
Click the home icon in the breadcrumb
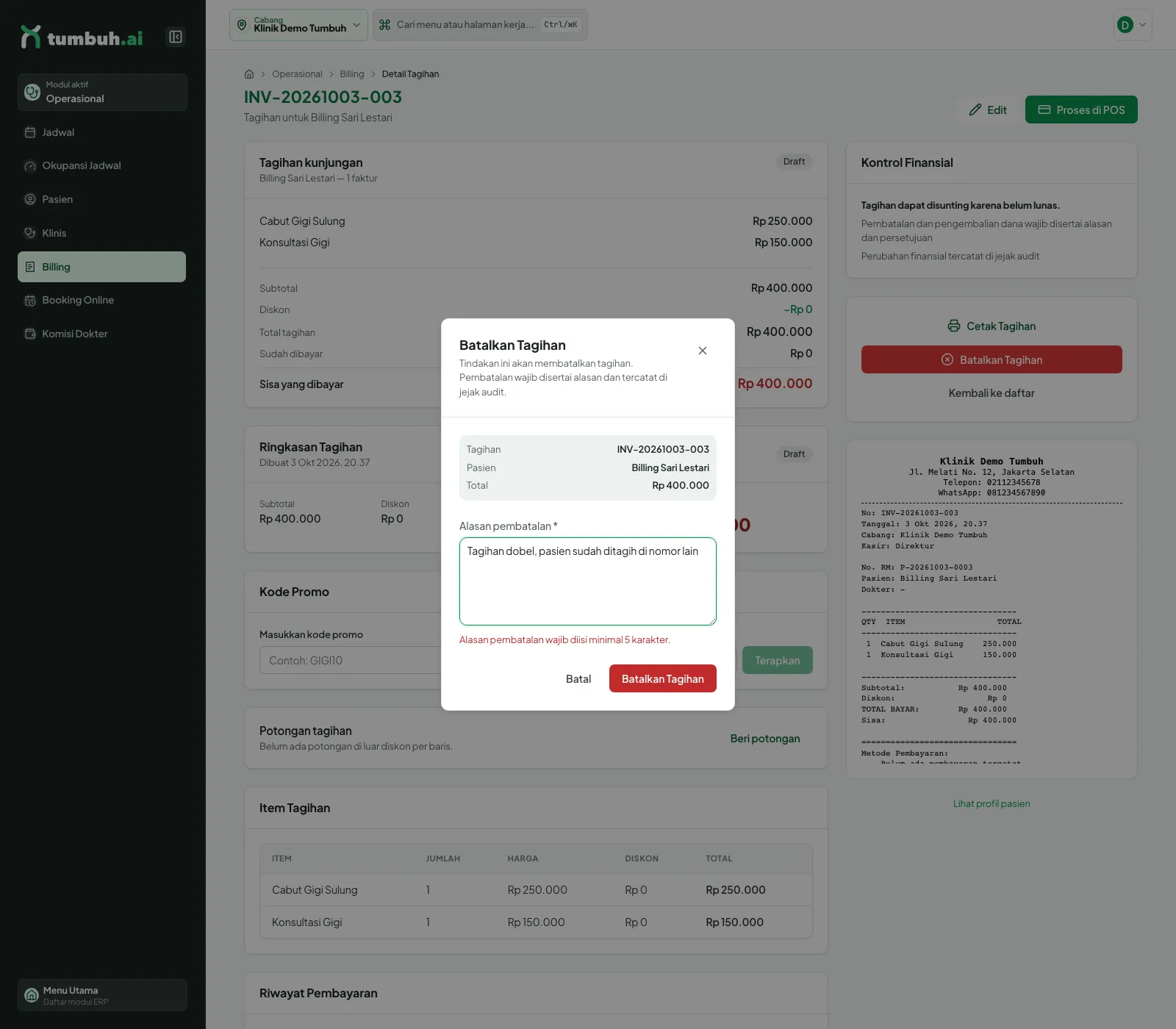249,74
